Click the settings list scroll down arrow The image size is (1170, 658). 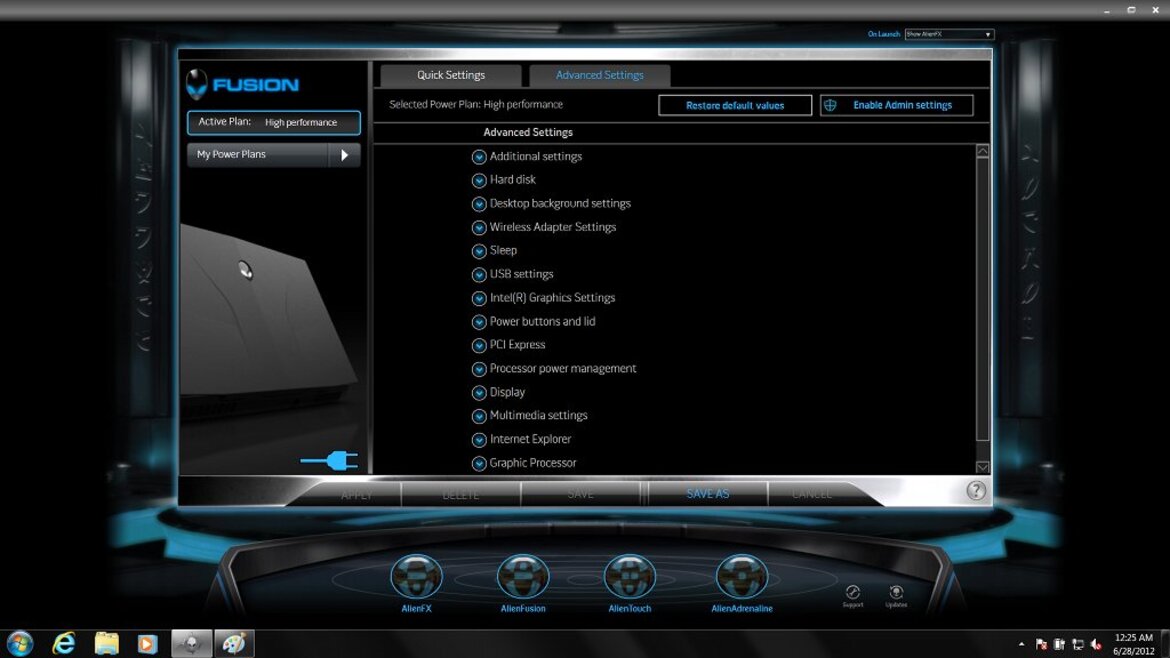pyautogui.click(x=983, y=467)
